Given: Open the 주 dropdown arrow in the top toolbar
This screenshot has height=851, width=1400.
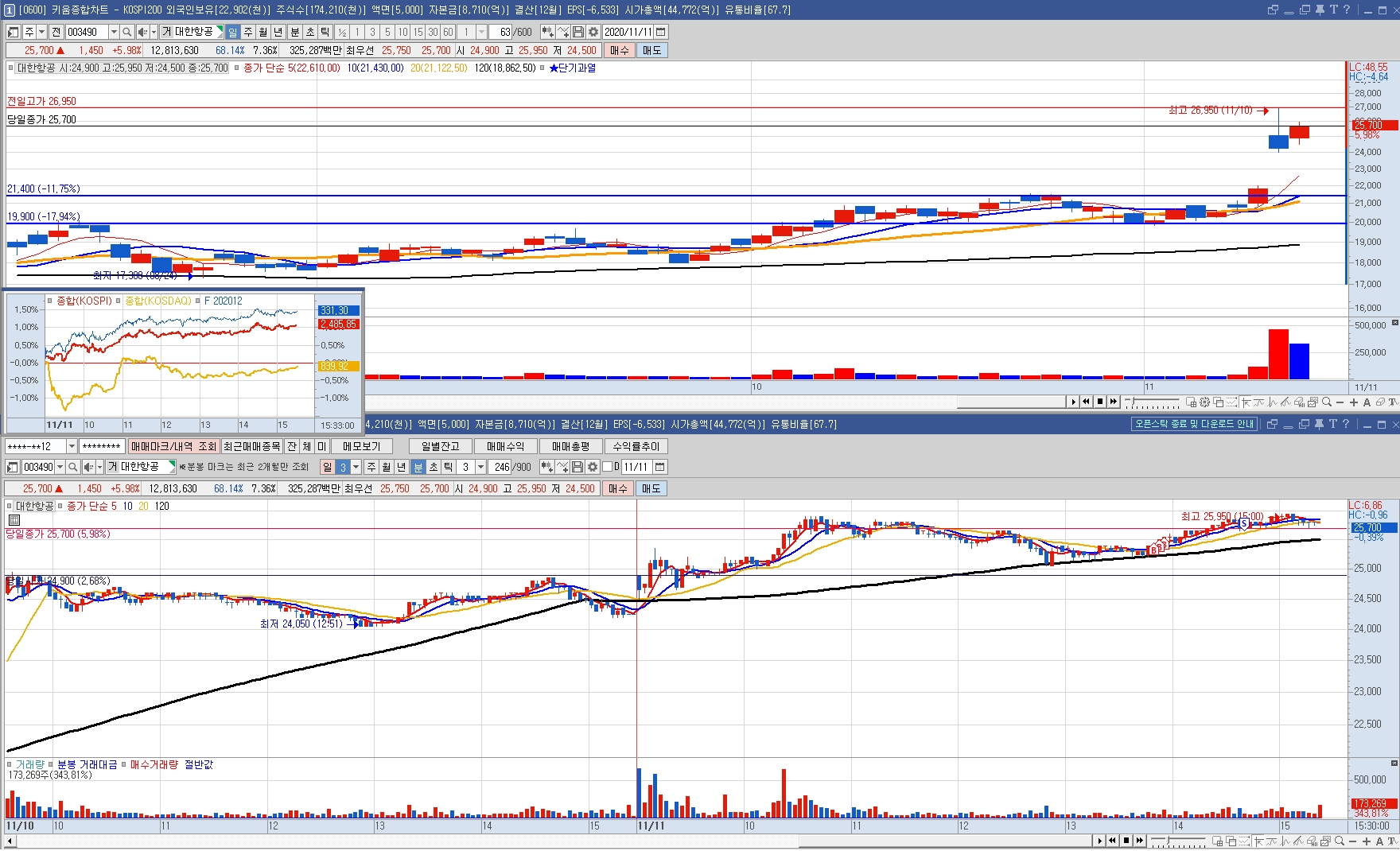Looking at the screenshot, I should click(41, 32).
